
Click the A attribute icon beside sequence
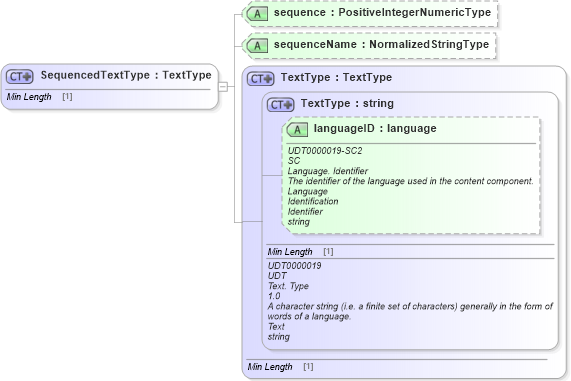pyautogui.click(x=257, y=14)
